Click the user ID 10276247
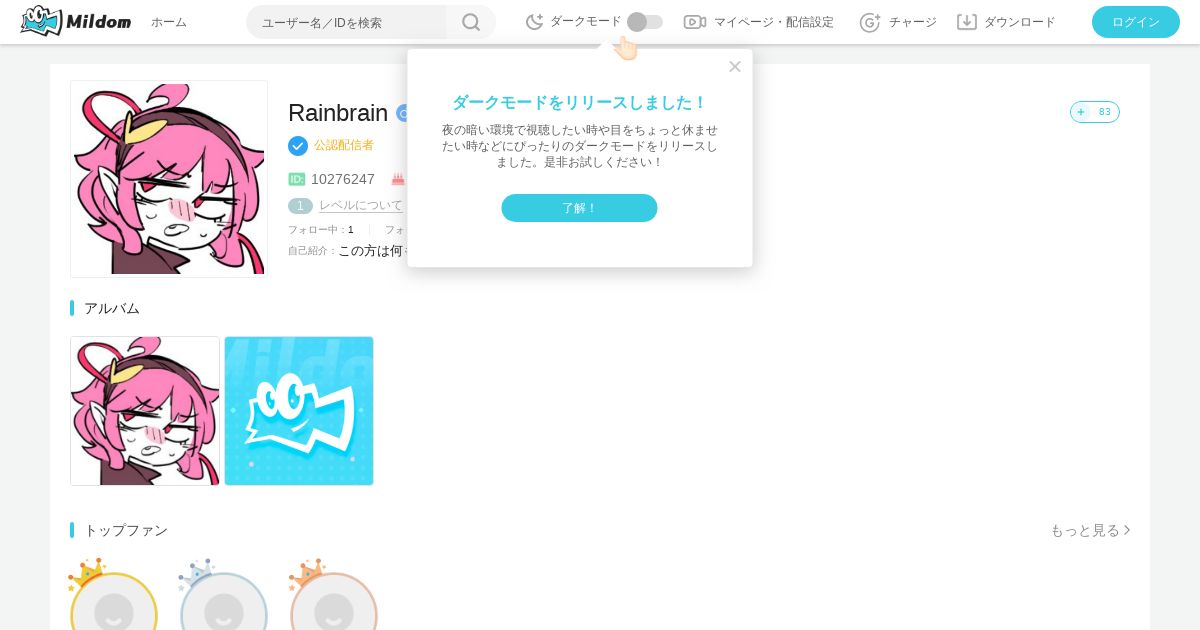The width and height of the screenshot is (1200, 630). click(343, 179)
